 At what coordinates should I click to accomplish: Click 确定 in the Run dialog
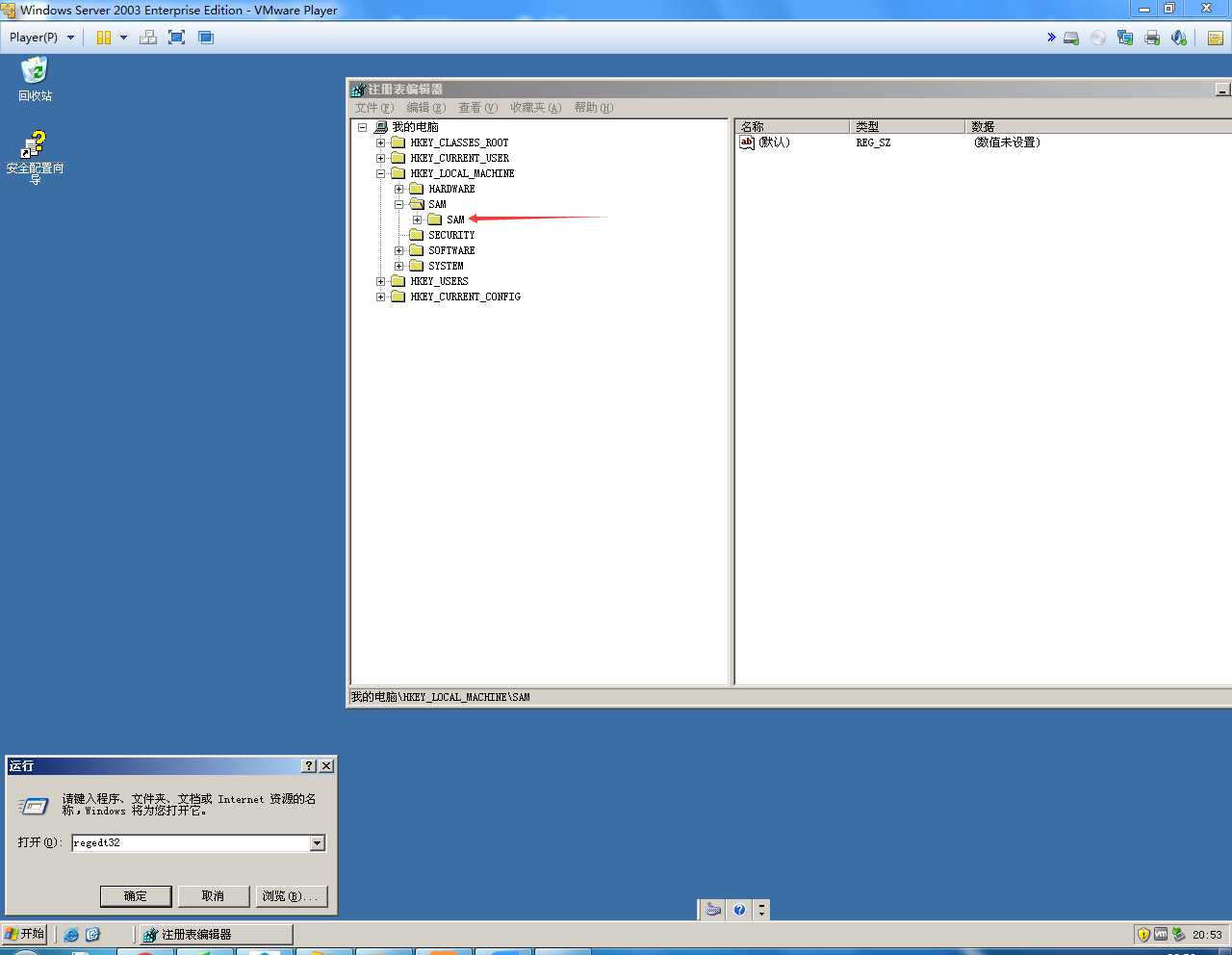click(x=136, y=896)
